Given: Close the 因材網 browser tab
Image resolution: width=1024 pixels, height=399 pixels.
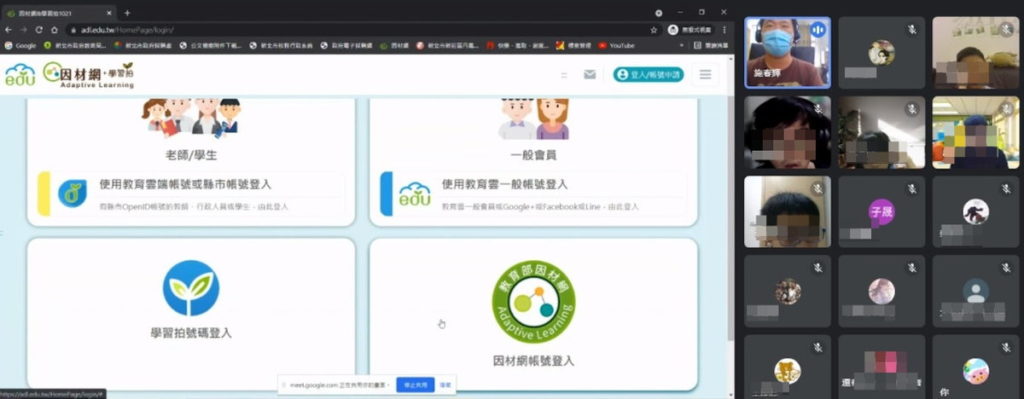Looking at the screenshot, I should (x=108, y=13).
